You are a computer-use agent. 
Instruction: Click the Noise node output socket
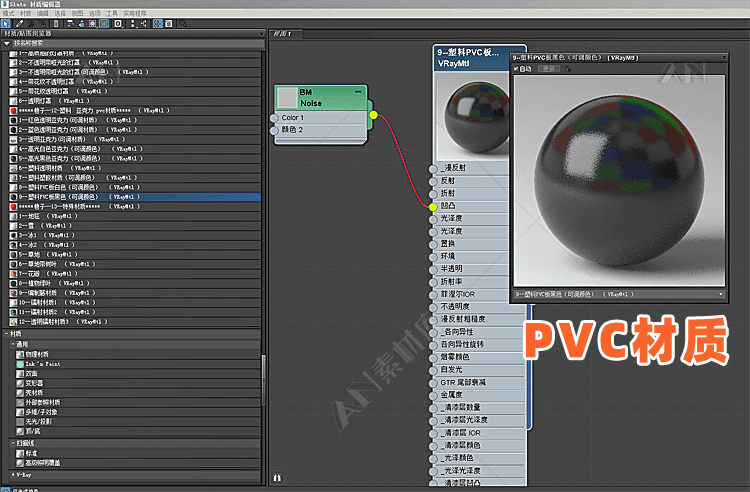pos(374,115)
